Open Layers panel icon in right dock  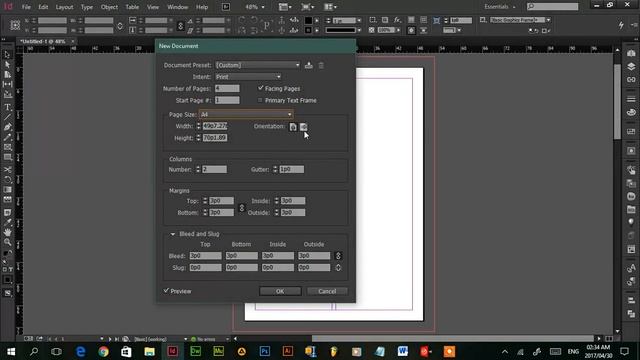coord(631,67)
